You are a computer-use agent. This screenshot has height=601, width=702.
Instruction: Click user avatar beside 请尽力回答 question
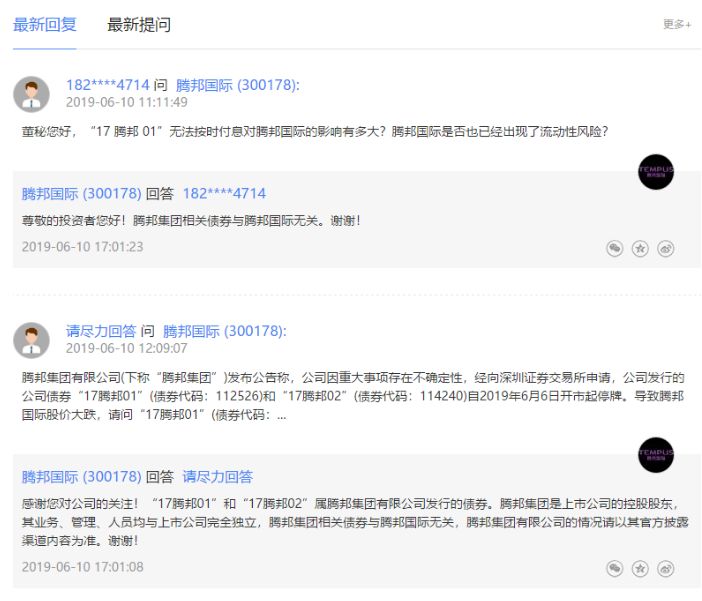(x=31, y=340)
